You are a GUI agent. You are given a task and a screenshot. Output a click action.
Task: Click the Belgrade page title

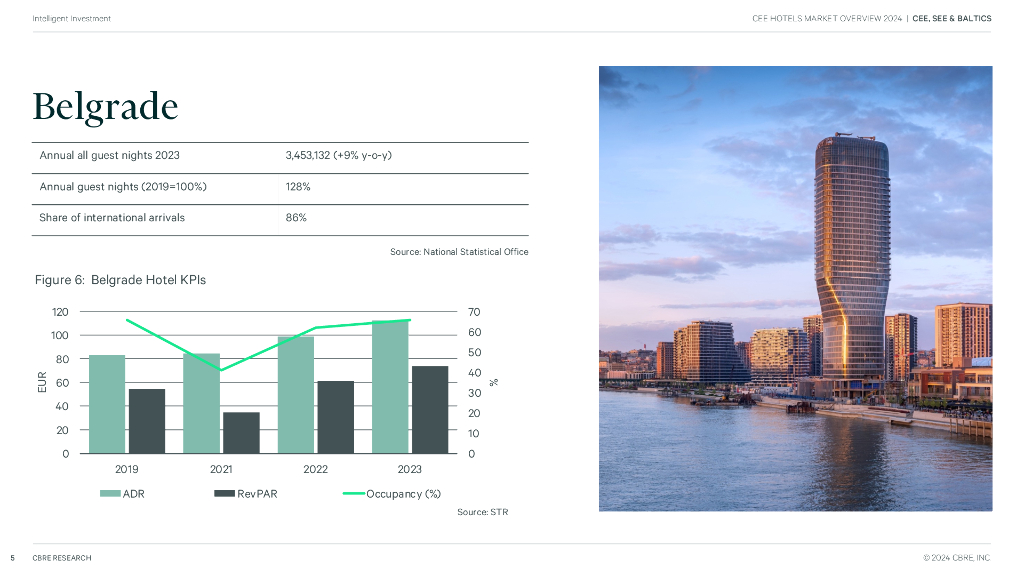coord(105,106)
